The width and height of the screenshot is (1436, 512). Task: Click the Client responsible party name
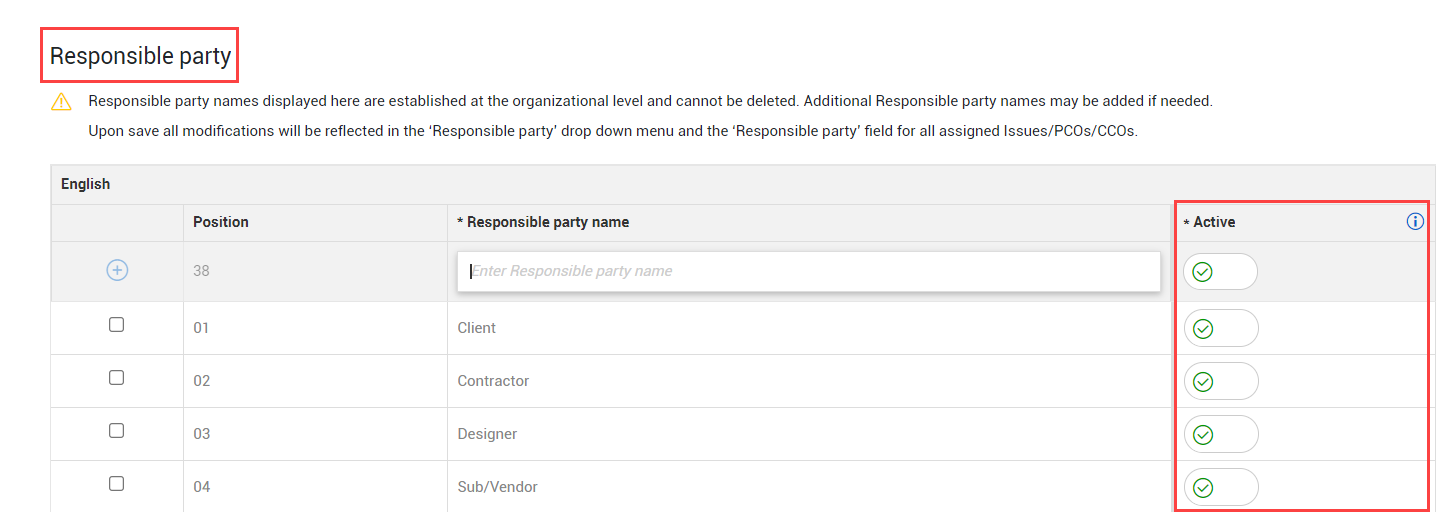[x=477, y=328]
